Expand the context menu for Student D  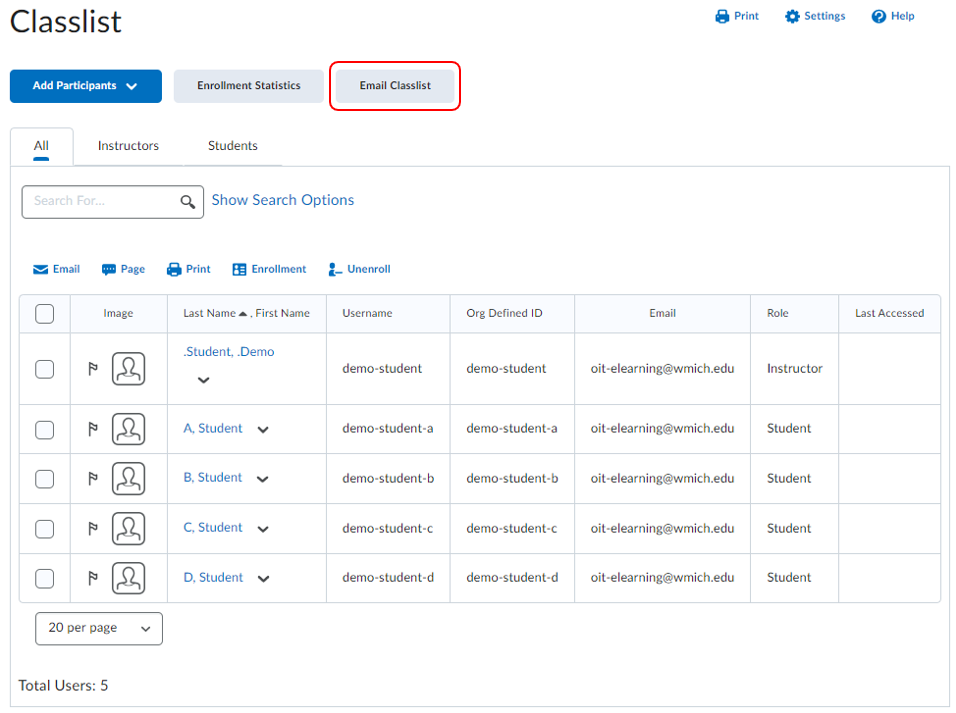263,578
